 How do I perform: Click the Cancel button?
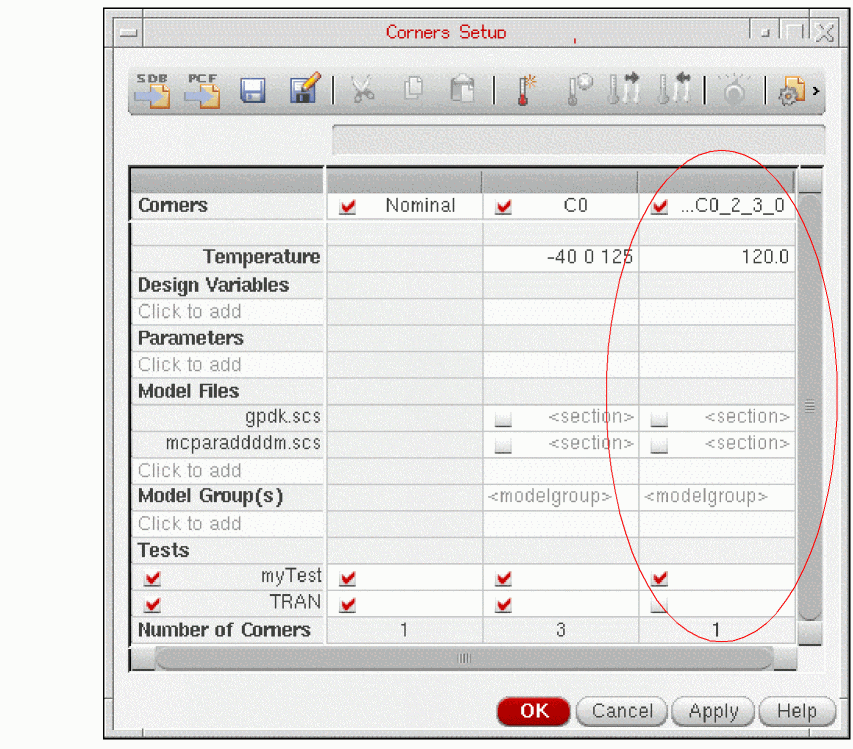pyautogui.click(x=622, y=711)
